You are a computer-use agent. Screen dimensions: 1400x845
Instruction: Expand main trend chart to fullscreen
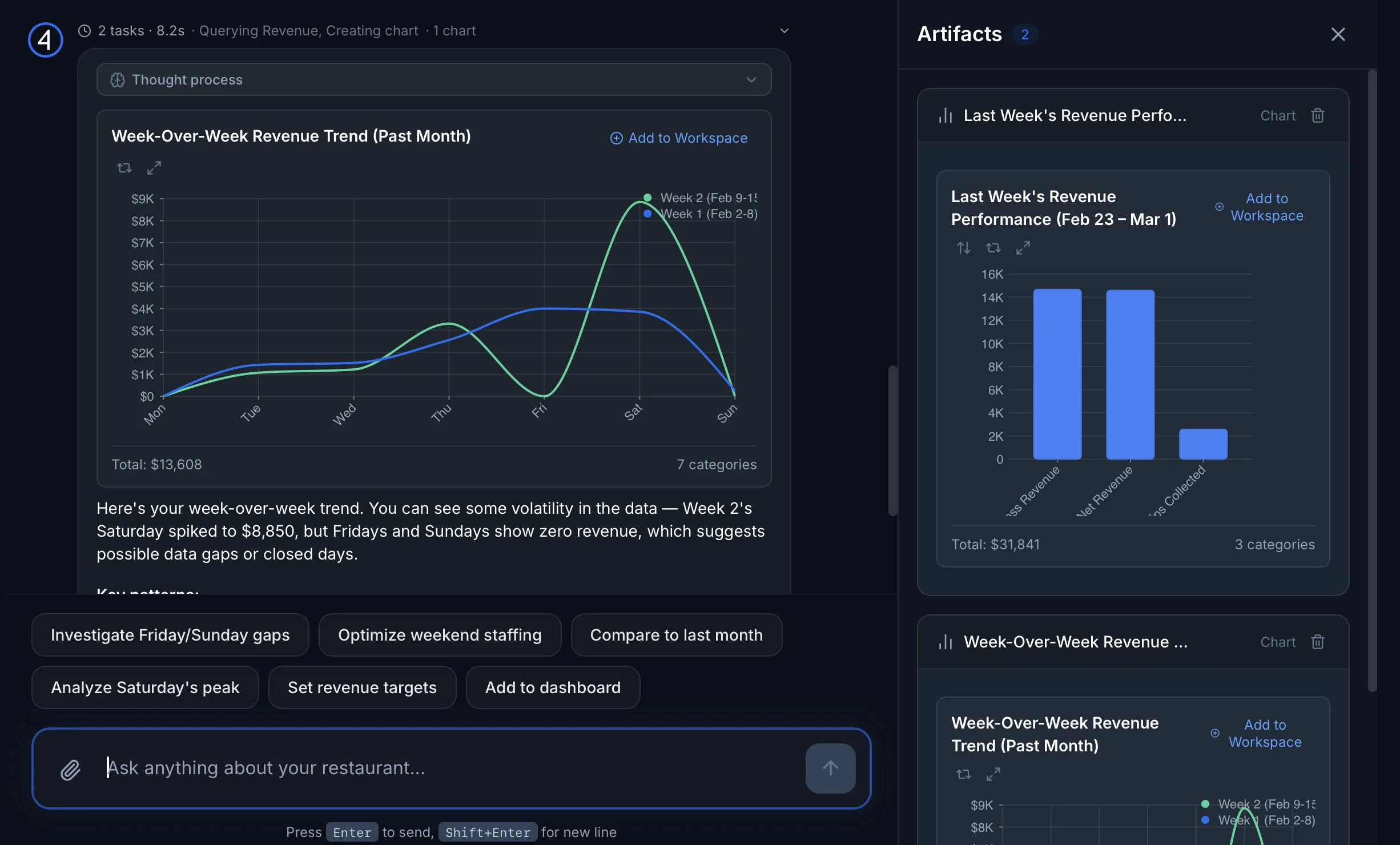tap(154, 168)
